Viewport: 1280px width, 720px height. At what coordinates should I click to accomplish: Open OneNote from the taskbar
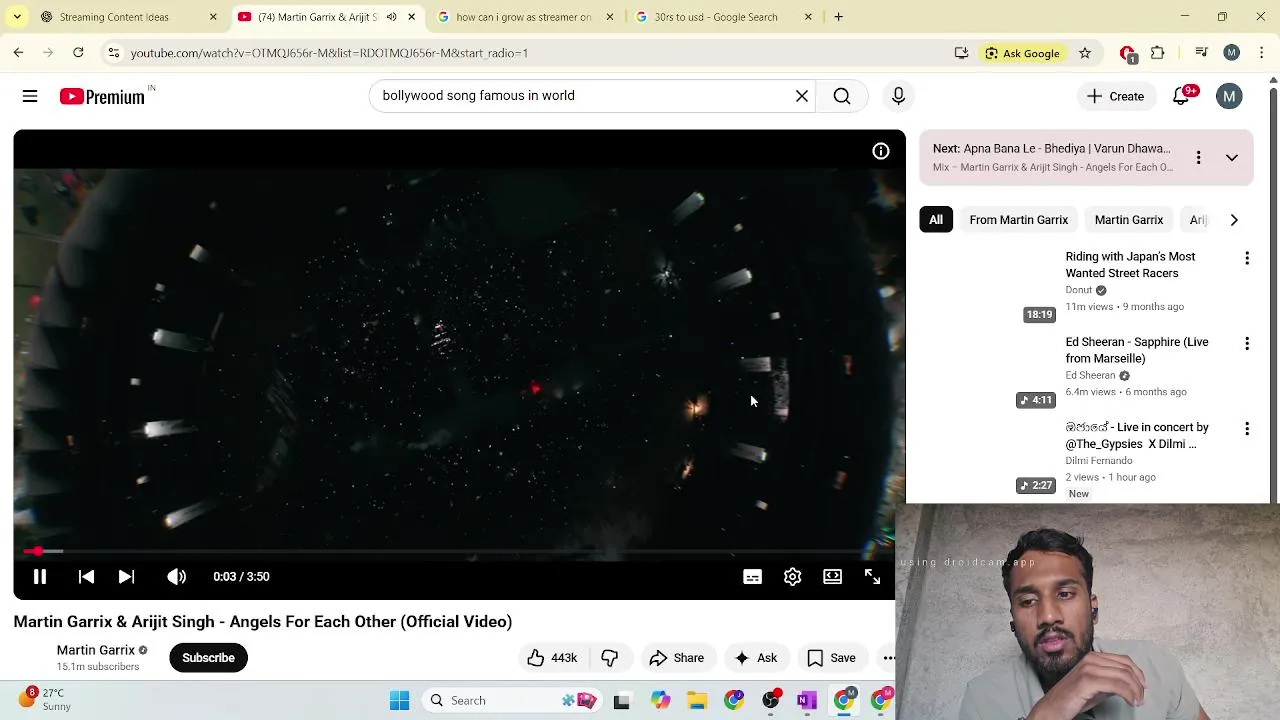point(807,701)
